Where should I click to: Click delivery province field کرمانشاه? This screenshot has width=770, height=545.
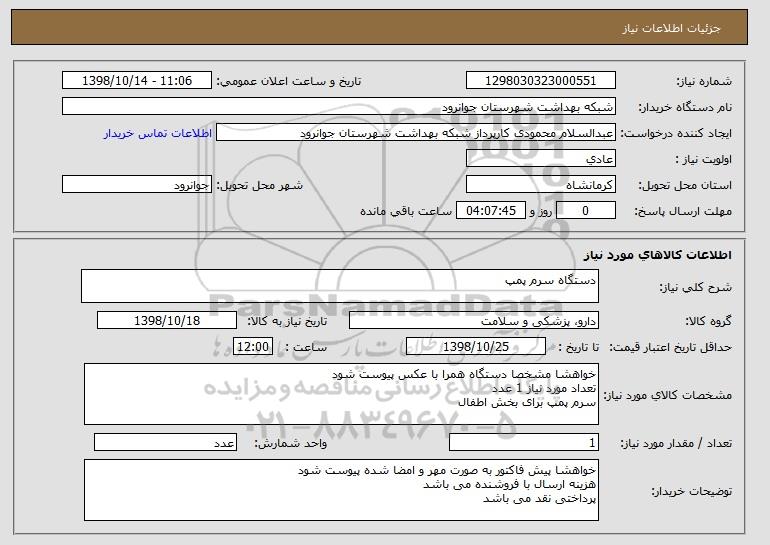pyautogui.click(x=541, y=185)
